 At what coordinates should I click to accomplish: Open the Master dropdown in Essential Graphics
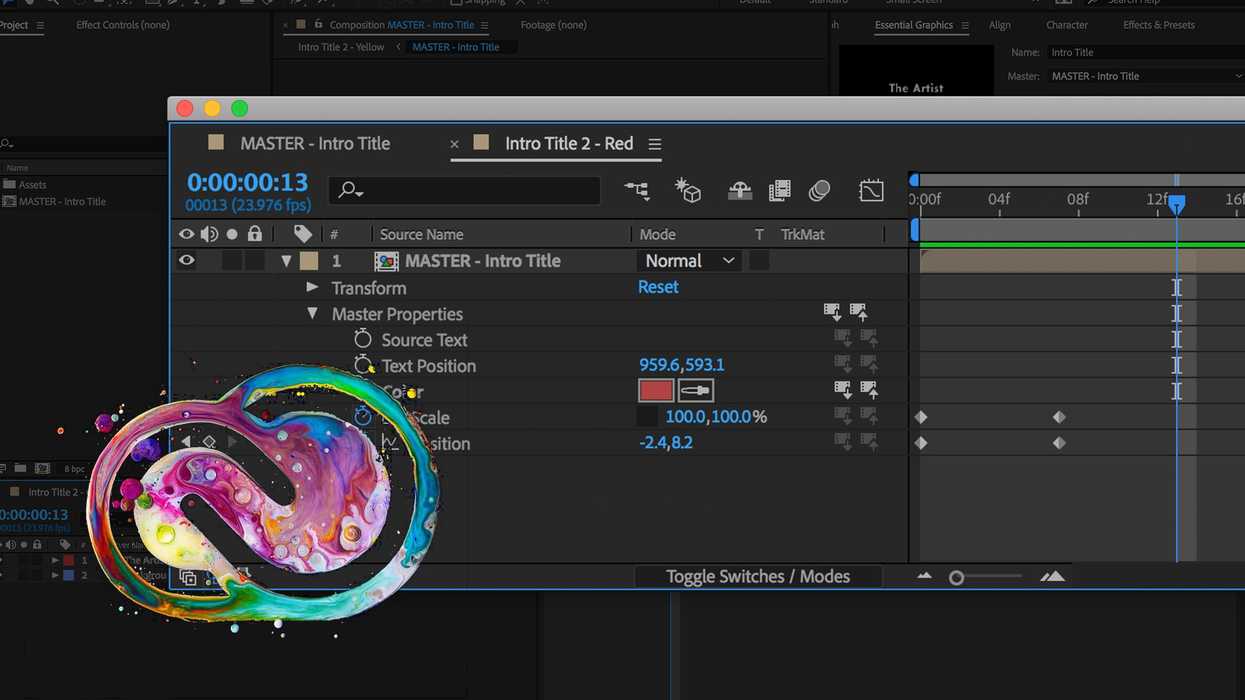click(x=1145, y=76)
